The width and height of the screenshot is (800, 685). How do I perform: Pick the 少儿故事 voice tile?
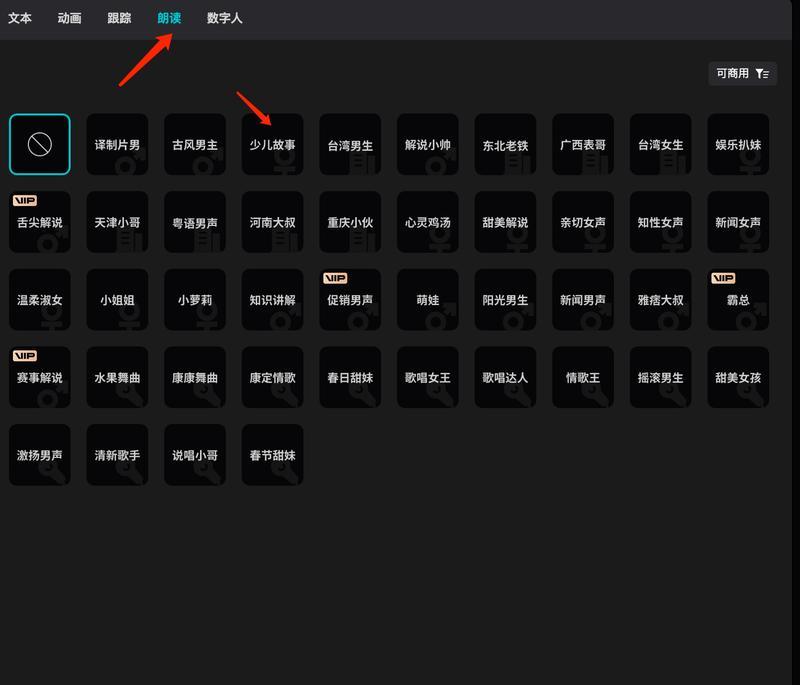click(x=272, y=144)
